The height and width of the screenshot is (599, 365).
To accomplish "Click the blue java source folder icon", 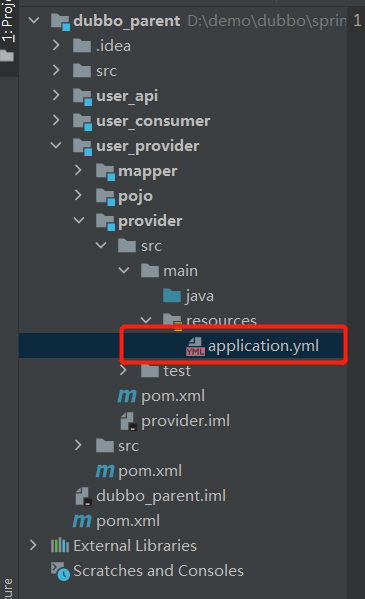I will click(172, 296).
